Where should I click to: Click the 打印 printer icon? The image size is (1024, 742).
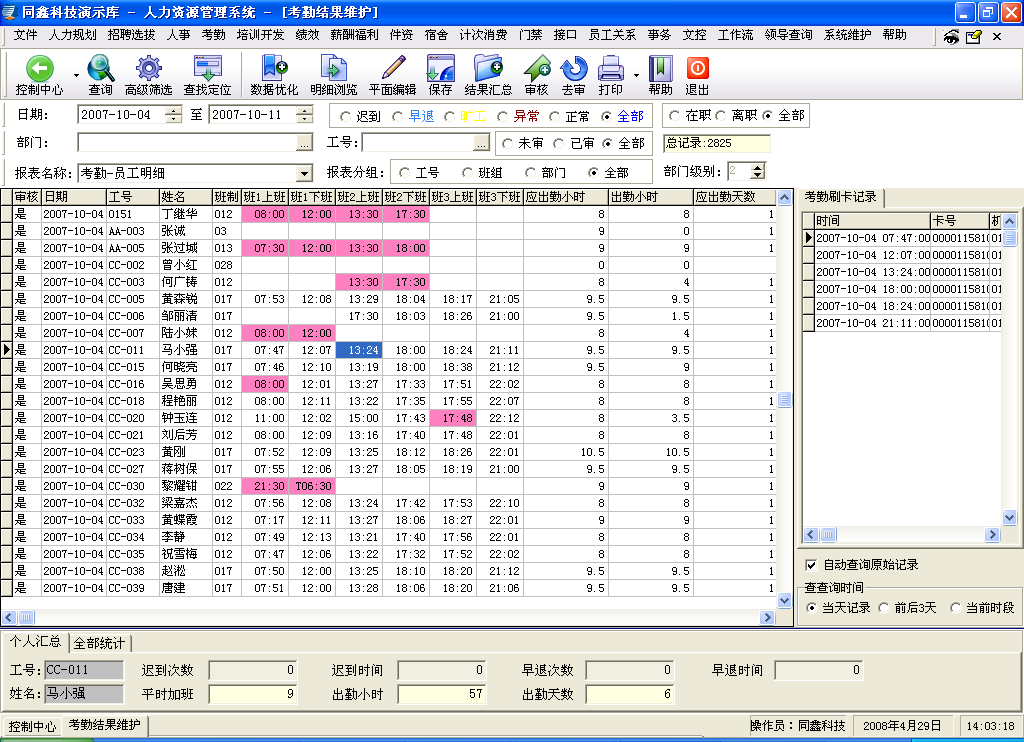(x=610, y=69)
